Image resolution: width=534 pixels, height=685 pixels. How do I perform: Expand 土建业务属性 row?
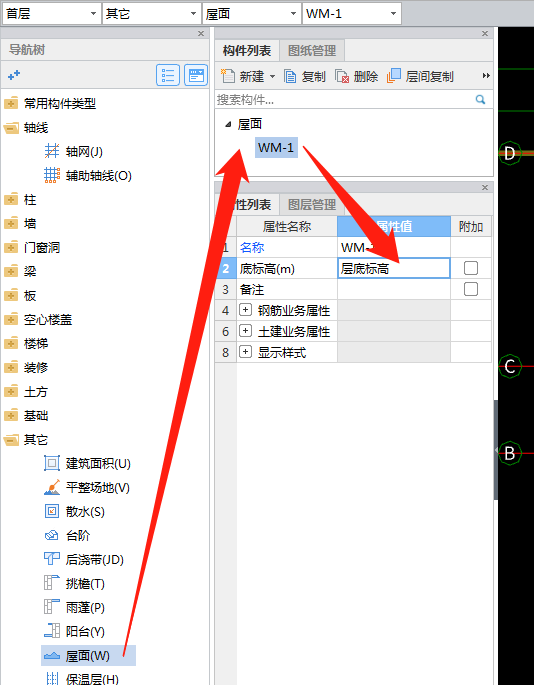pyautogui.click(x=245, y=331)
